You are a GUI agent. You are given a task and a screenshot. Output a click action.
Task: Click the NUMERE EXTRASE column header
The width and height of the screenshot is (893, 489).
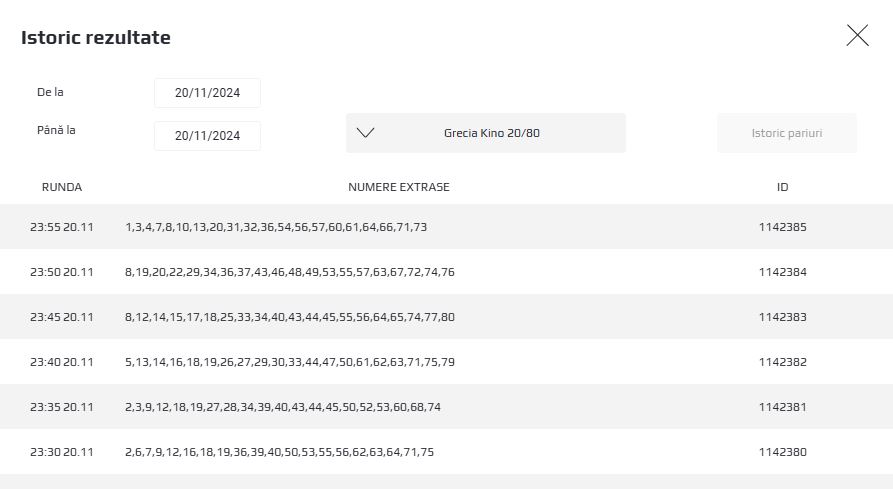point(399,187)
